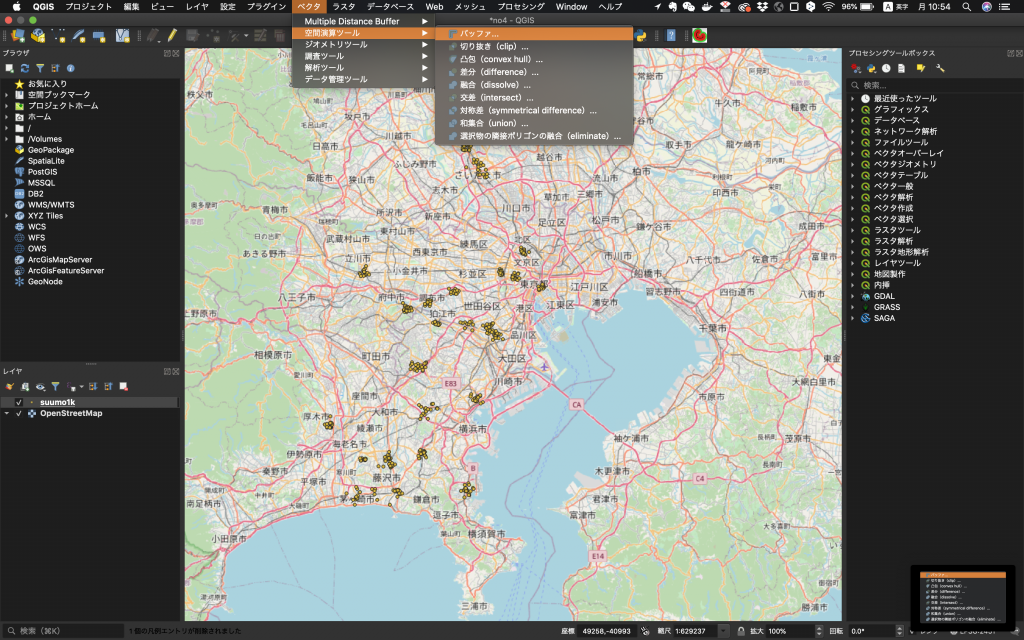
Task: Refresh the Browser panel
Action: [x=25, y=68]
